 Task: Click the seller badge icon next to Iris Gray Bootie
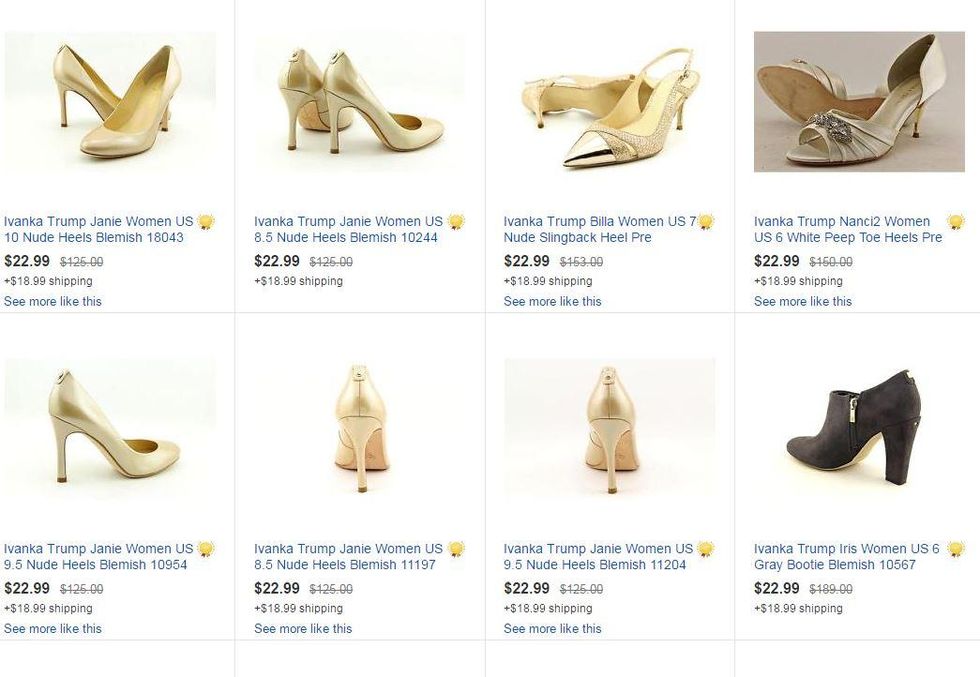pyautogui.click(x=956, y=549)
